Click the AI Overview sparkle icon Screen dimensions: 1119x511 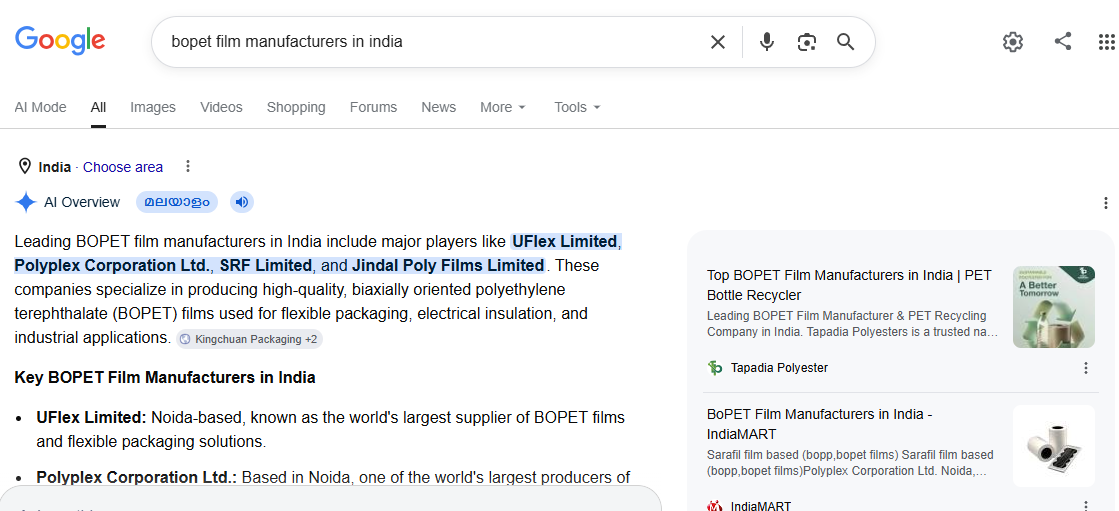[26, 203]
